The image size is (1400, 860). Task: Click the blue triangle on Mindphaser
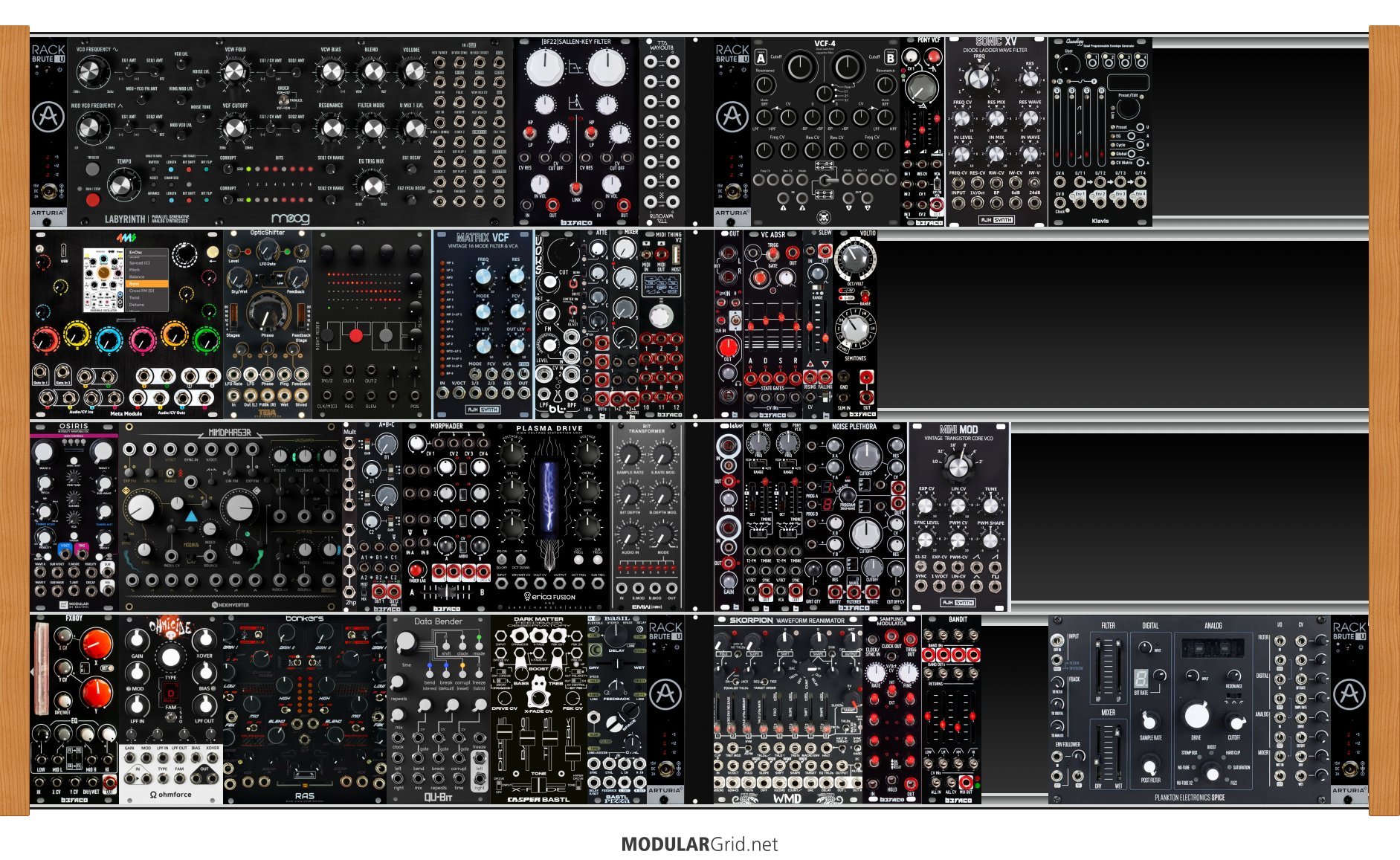[x=191, y=515]
